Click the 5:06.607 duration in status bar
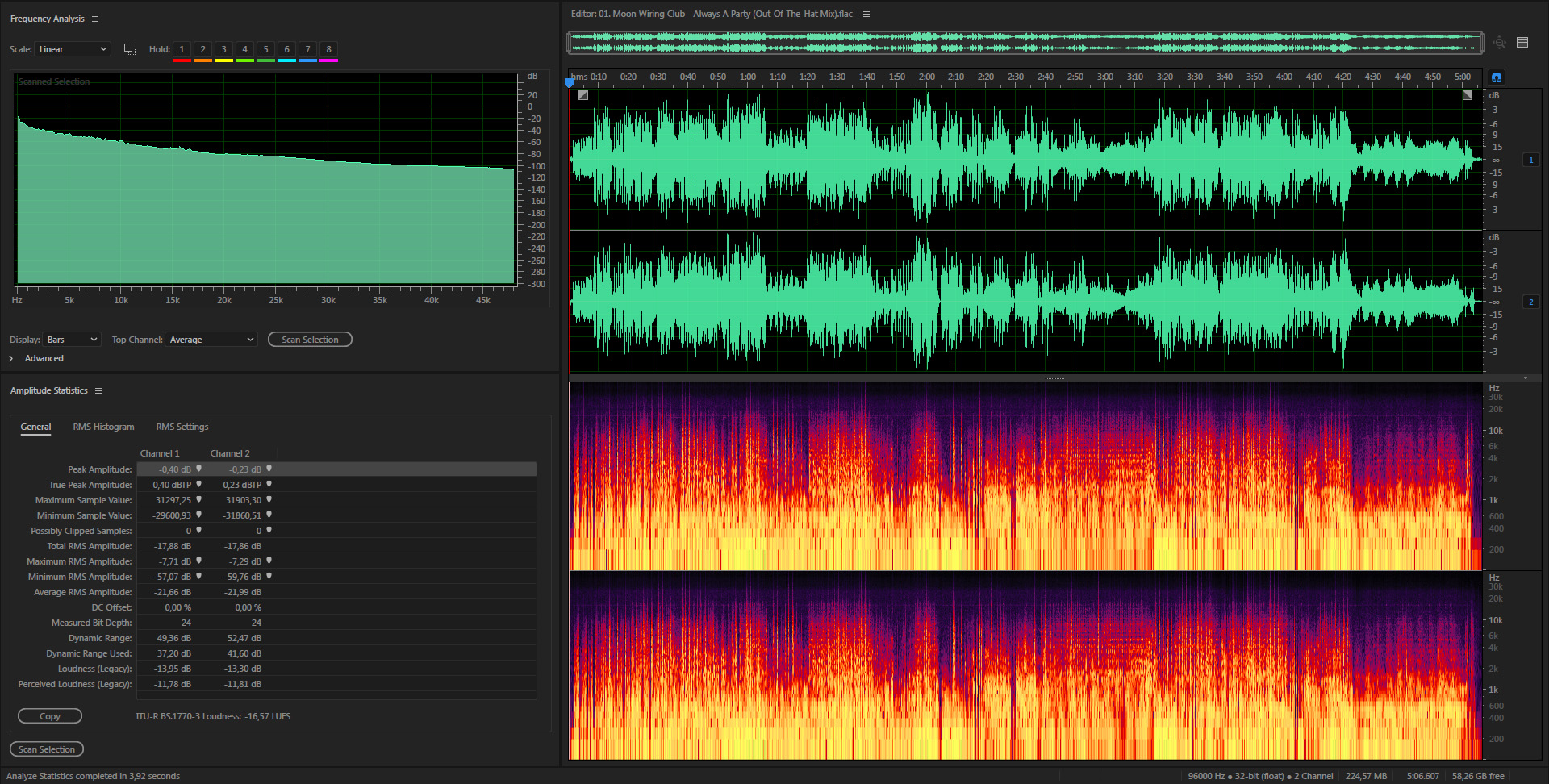1549x784 pixels. (1423, 776)
